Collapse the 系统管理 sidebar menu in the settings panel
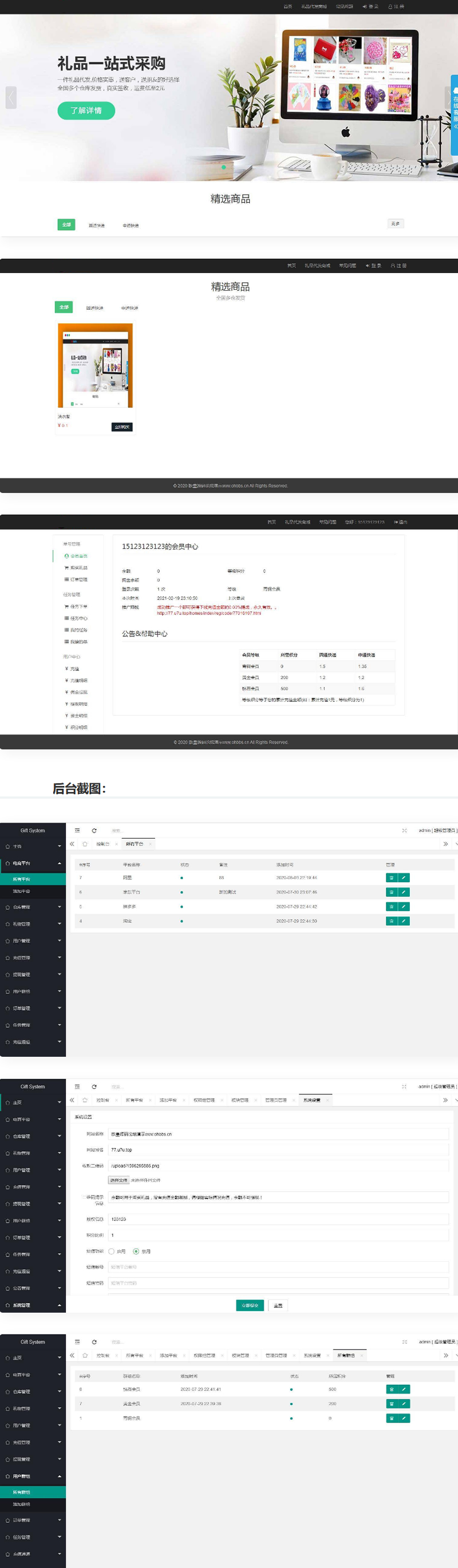This screenshot has width=458, height=1568. [x=33, y=1305]
